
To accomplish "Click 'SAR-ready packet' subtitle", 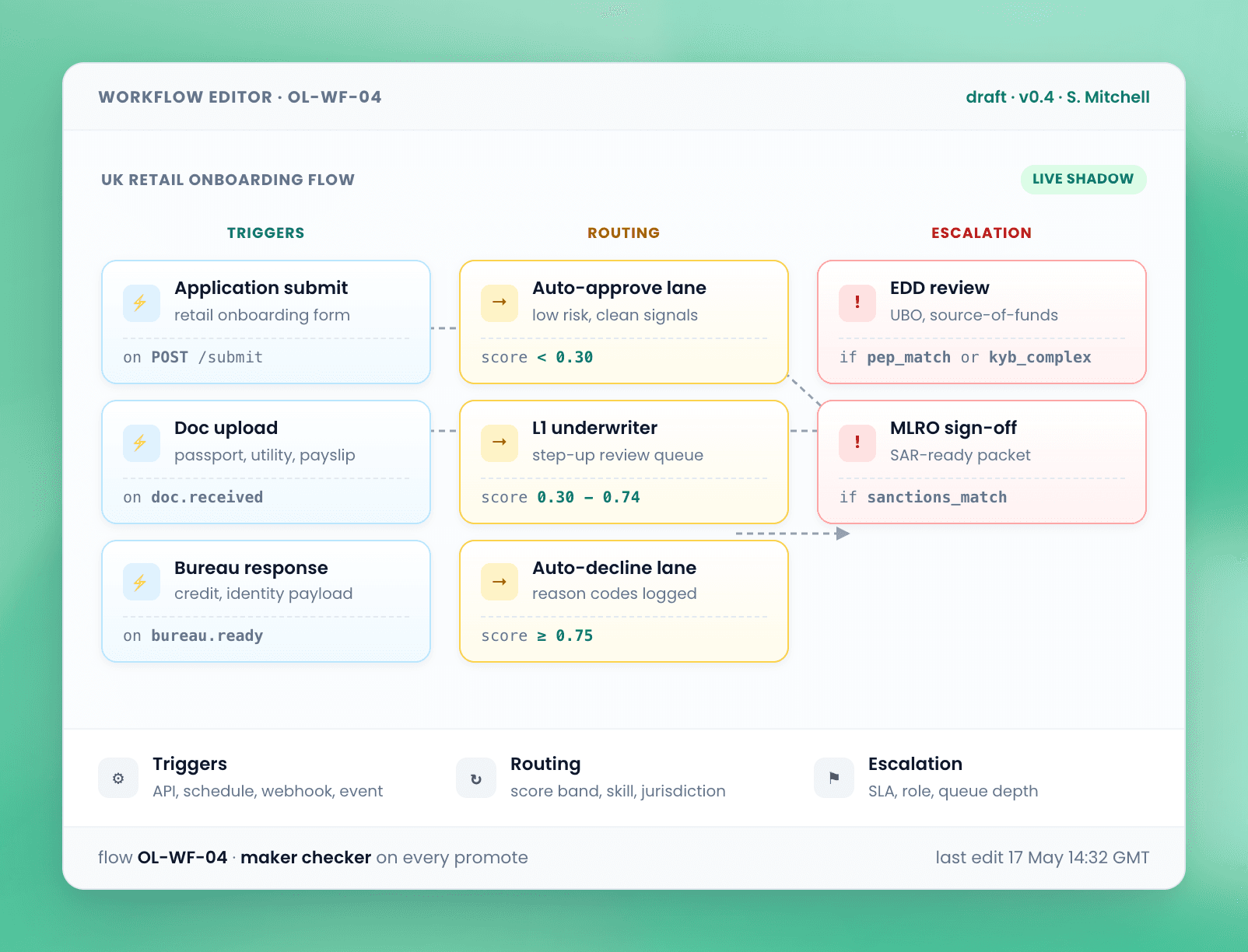I will 960,455.
